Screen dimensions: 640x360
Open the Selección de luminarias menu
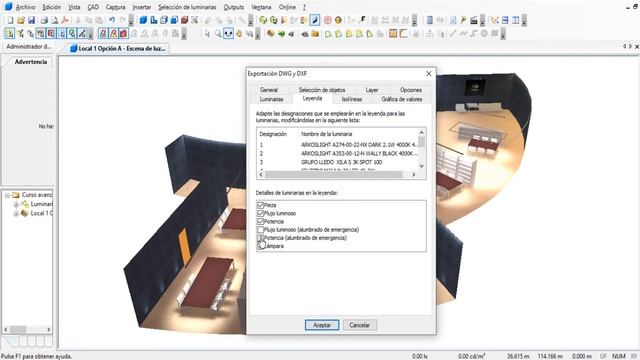(187, 7)
